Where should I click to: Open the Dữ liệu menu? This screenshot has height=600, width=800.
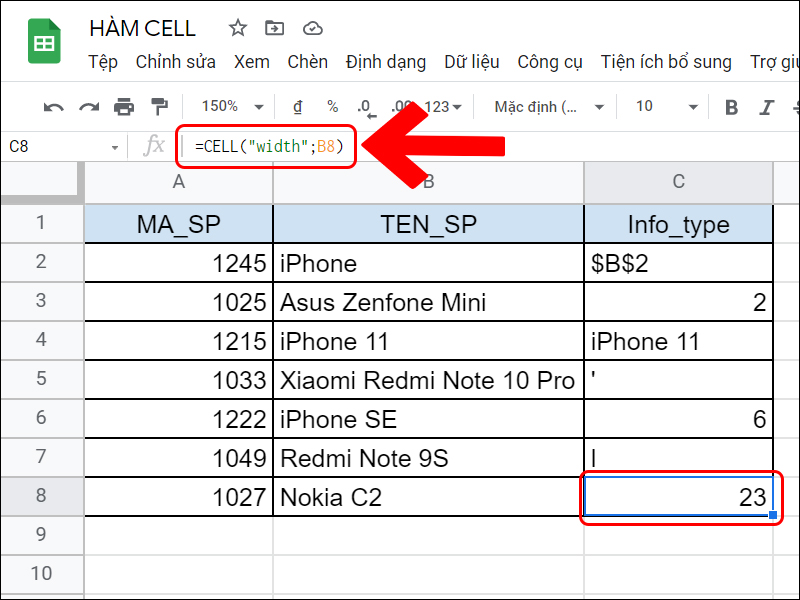pyautogui.click(x=471, y=61)
